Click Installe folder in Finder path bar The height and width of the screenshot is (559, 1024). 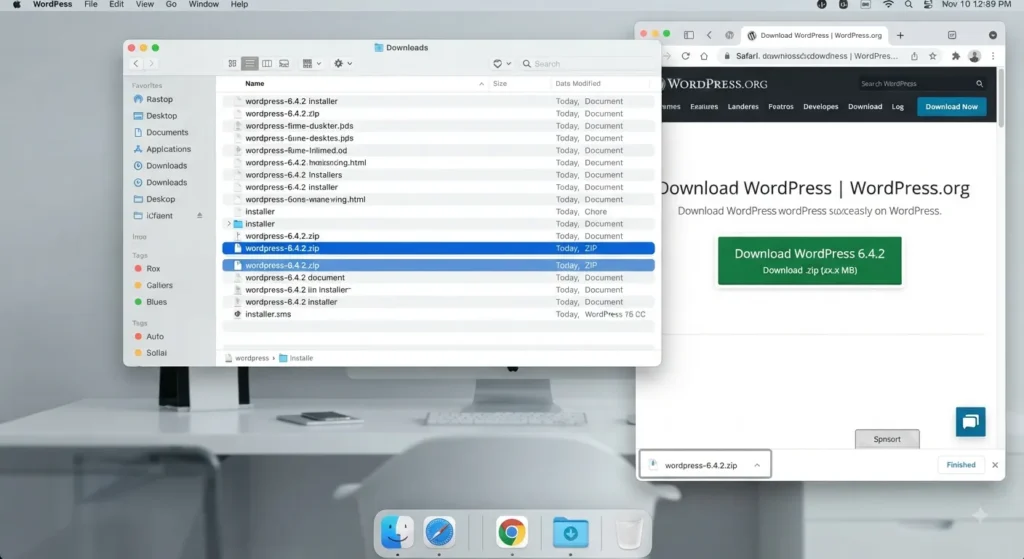pos(296,358)
